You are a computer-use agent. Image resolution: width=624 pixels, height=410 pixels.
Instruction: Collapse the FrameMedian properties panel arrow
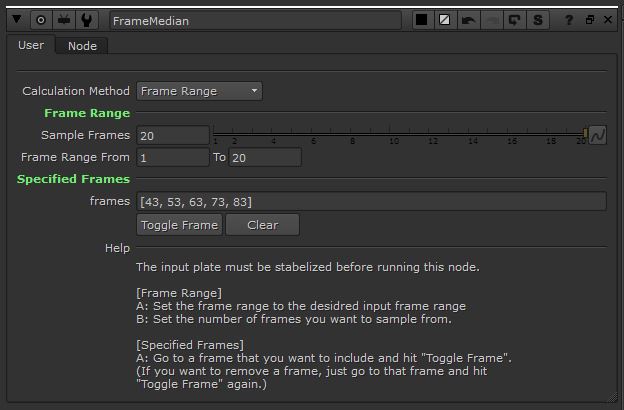(x=18, y=20)
